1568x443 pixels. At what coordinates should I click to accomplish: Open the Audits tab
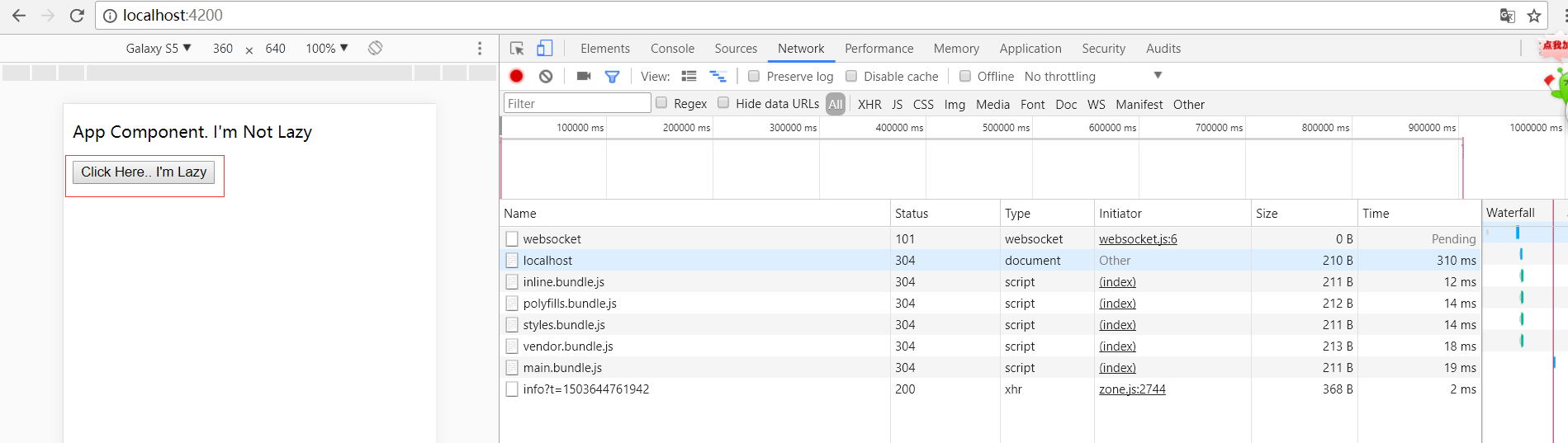tap(1163, 49)
